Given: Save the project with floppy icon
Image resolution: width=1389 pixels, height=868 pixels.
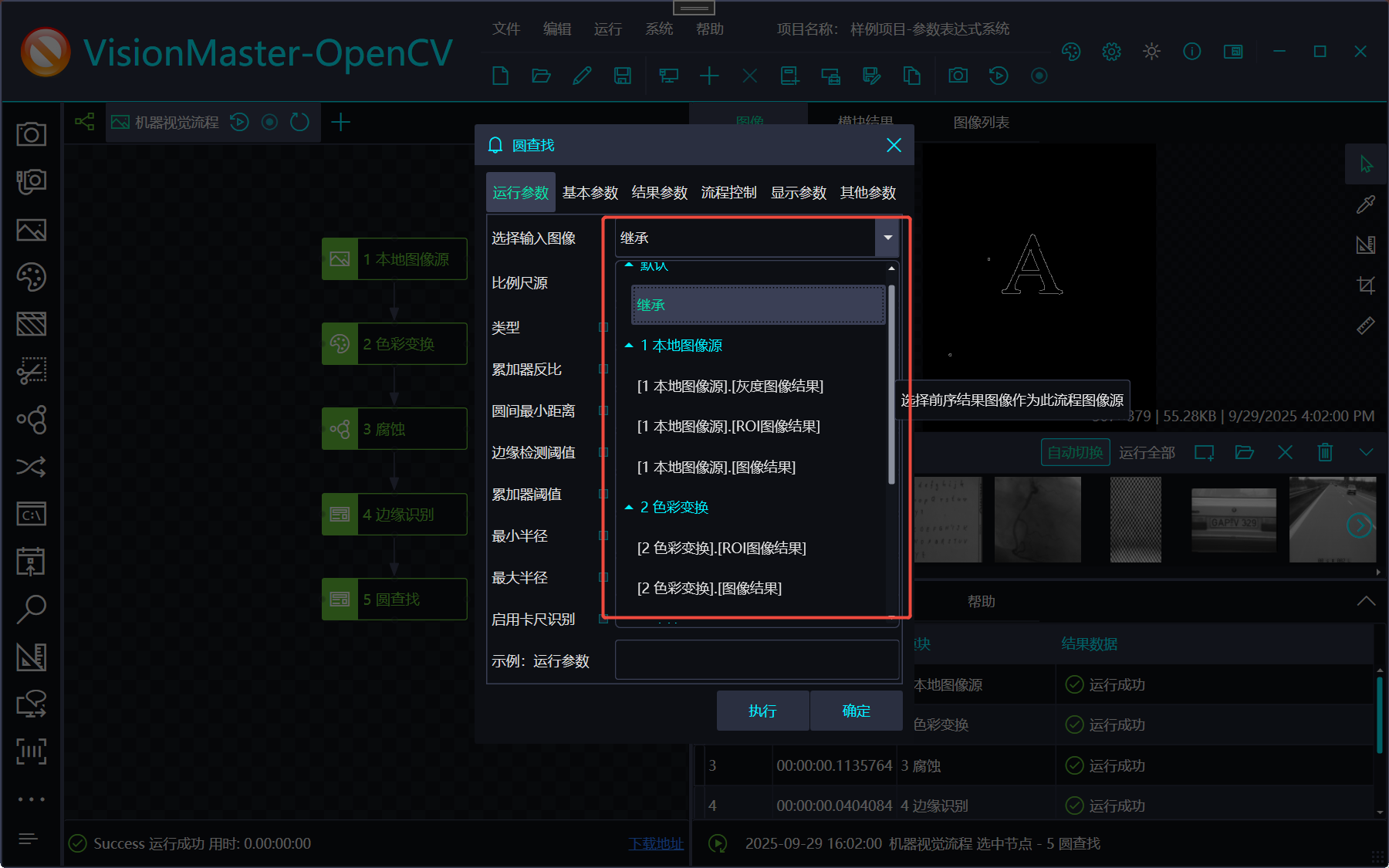Looking at the screenshot, I should [x=622, y=76].
